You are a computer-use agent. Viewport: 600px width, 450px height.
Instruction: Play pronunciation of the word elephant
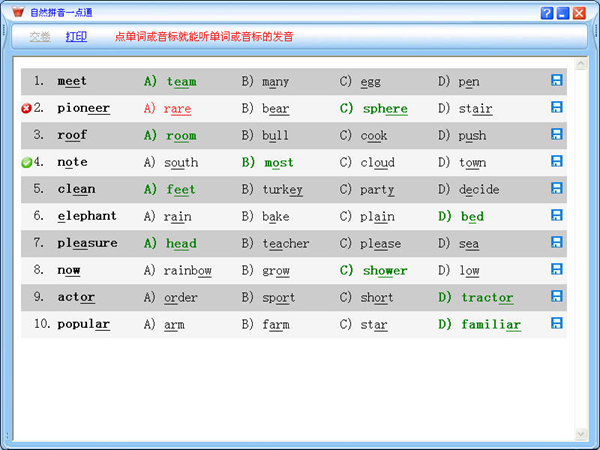click(87, 216)
